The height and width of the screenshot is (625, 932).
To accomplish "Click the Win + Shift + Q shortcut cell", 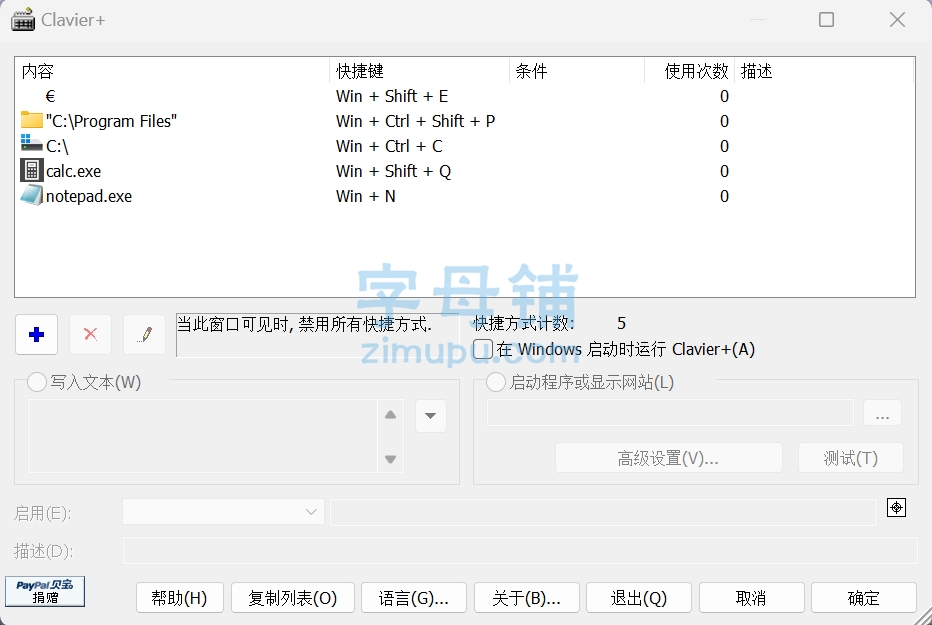I will pos(393,171).
